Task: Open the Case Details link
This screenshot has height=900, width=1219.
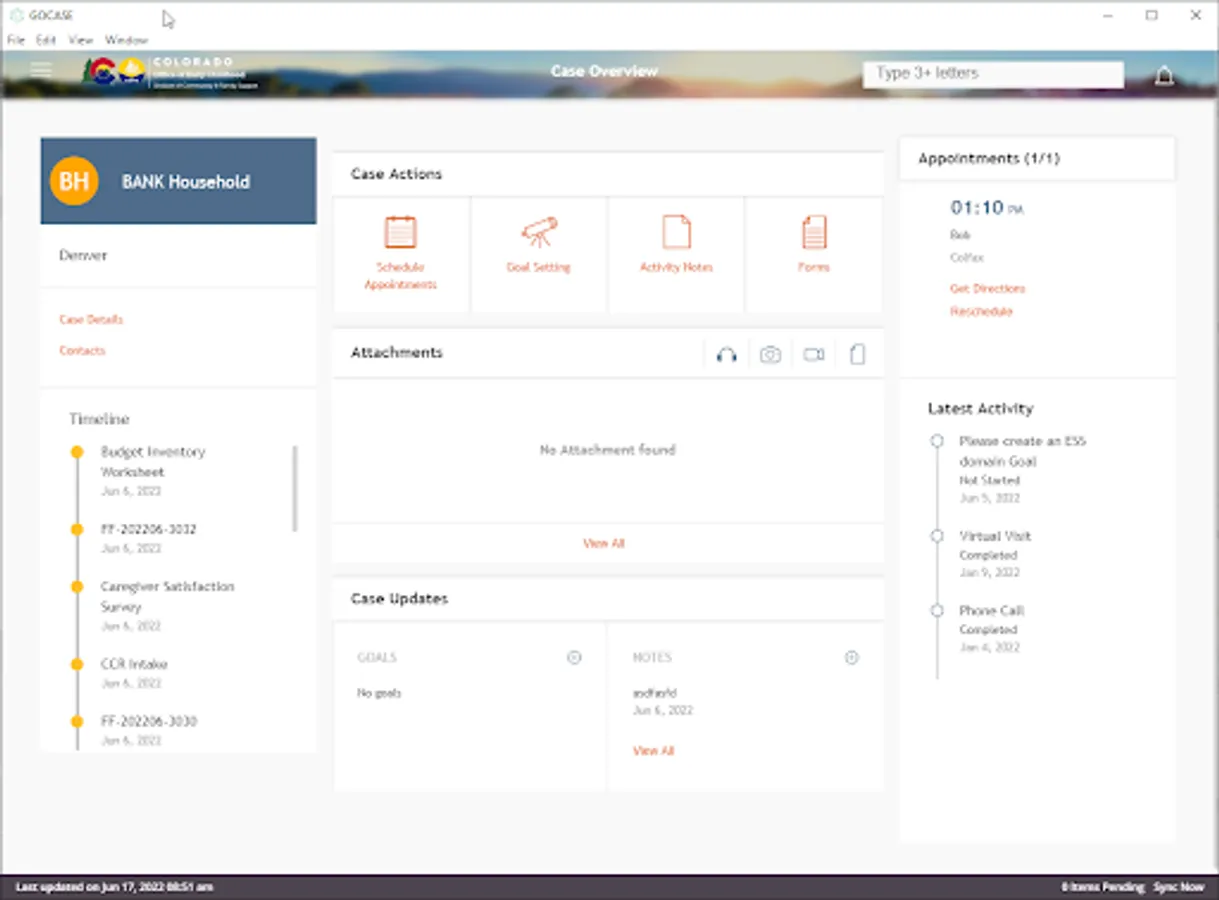Action: tap(91, 319)
